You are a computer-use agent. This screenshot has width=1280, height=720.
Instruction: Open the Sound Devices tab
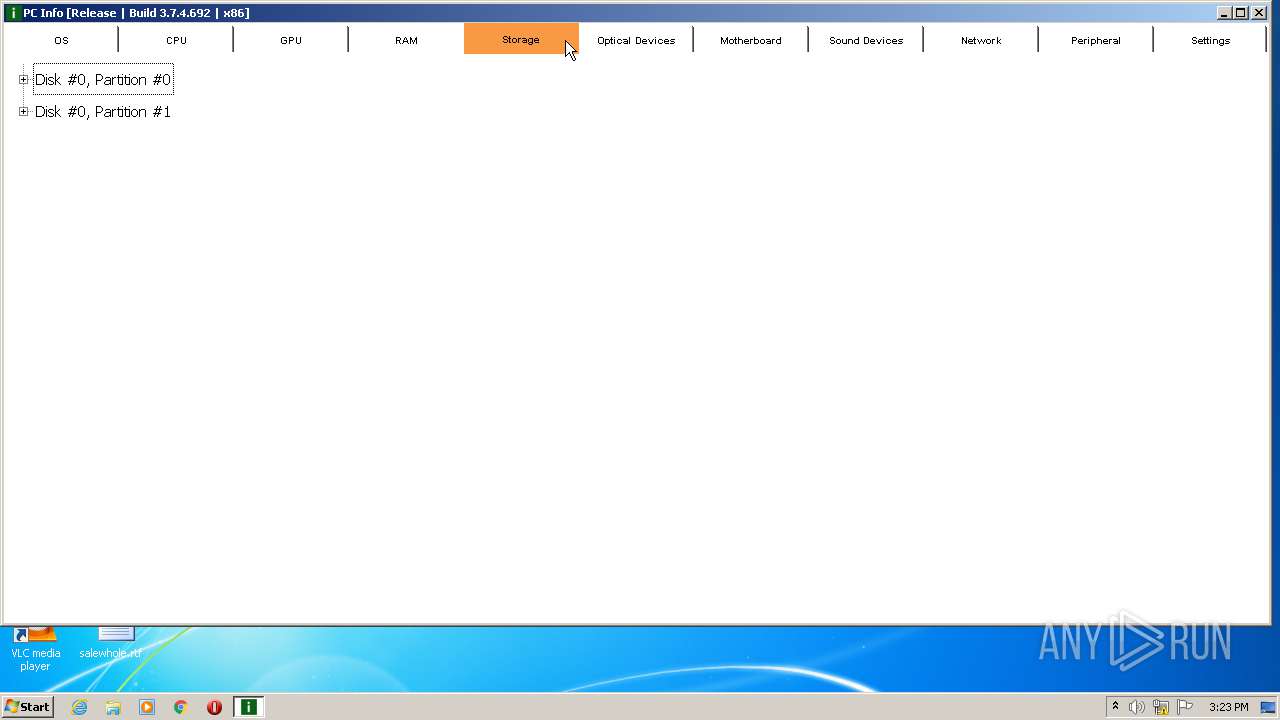(866, 40)
